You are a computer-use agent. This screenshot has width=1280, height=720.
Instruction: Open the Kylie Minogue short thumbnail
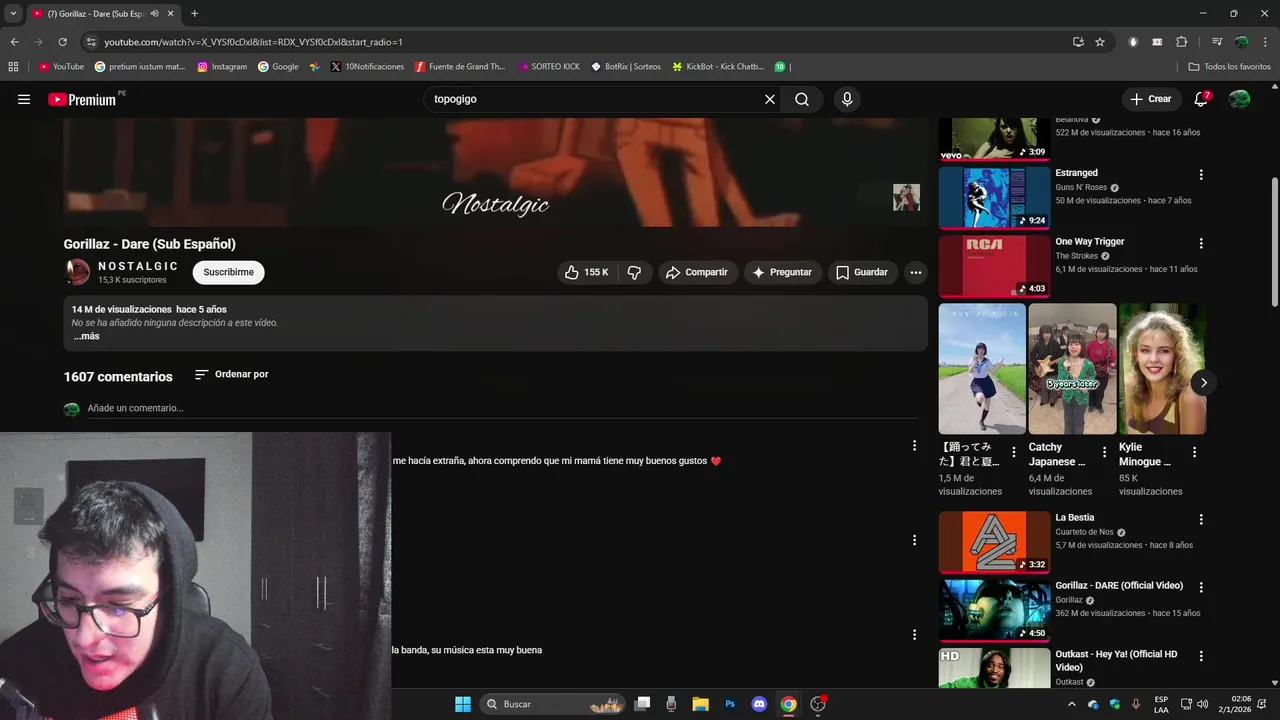click(1162, 369)
